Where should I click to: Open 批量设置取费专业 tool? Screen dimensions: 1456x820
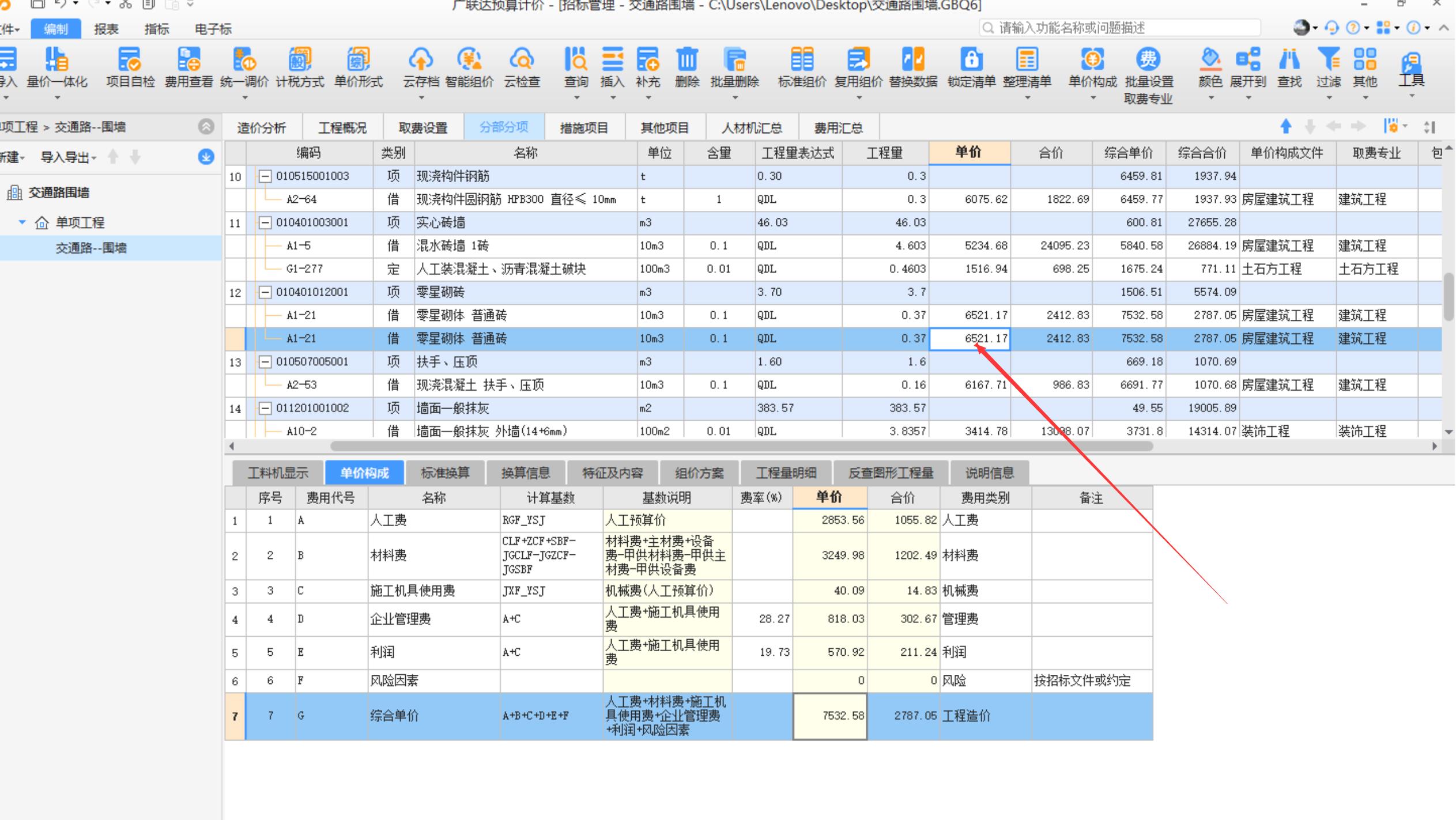(1148, 75)
